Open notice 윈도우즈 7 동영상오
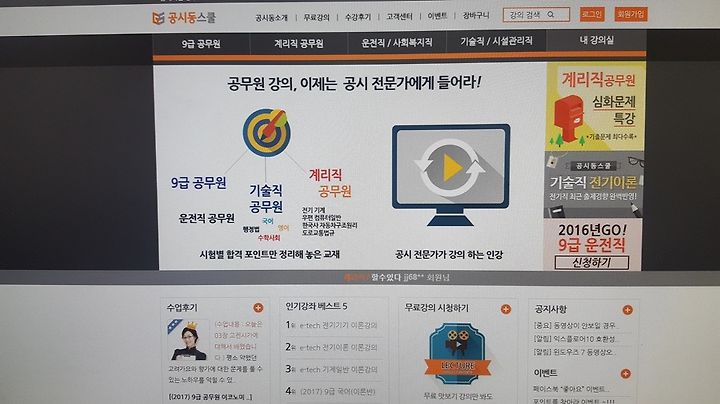The width and height of the screenshot is (720, 404). (x=574, y=353)
